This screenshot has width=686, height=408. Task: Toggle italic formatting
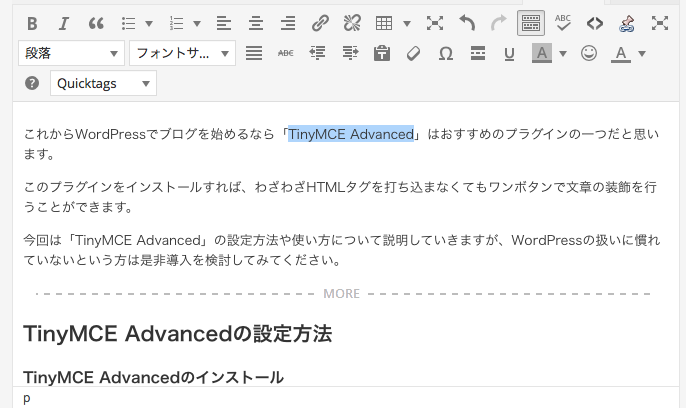pos(64,23)
